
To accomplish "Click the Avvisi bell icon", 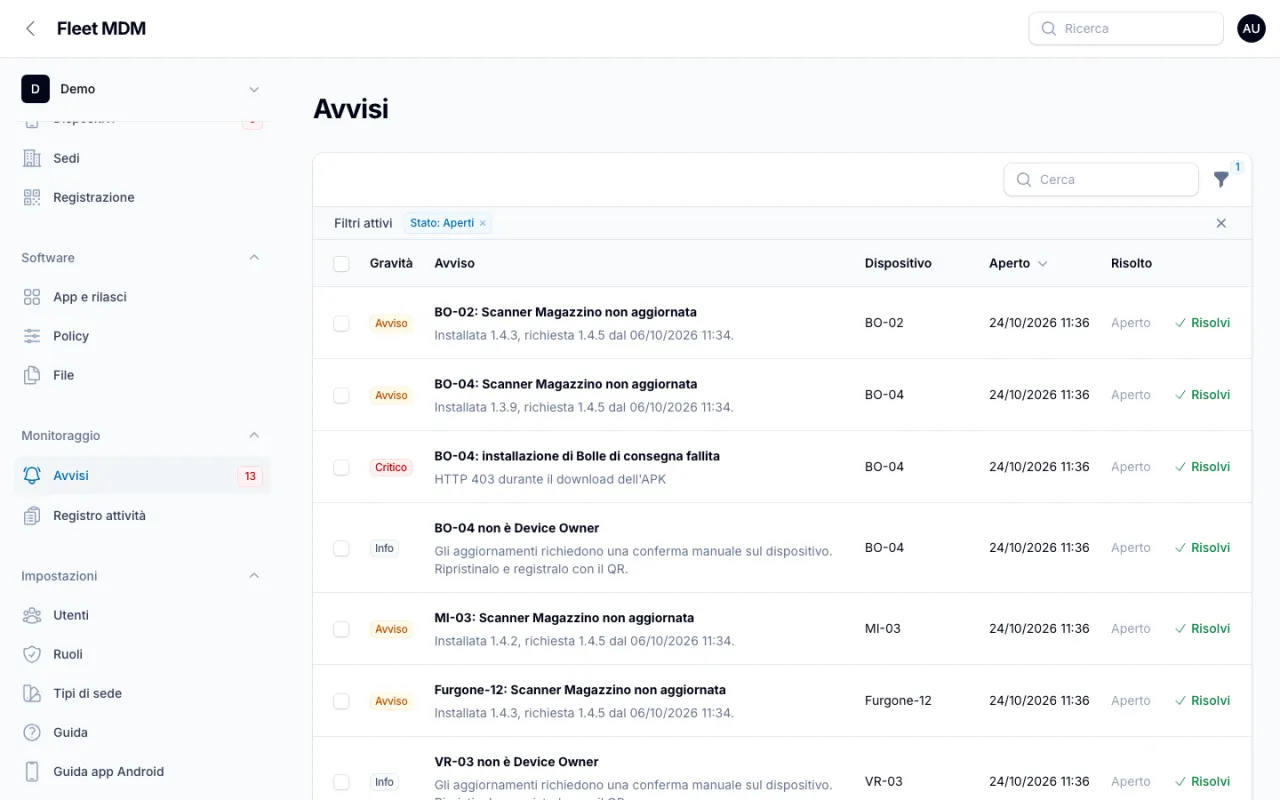I will tap(32, 476).
